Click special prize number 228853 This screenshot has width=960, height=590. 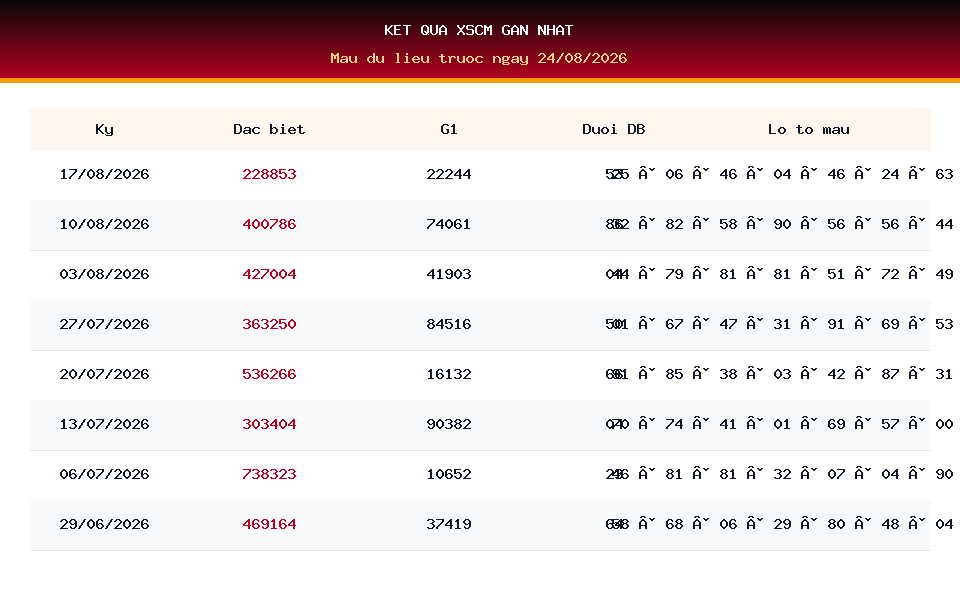[269, 174]
